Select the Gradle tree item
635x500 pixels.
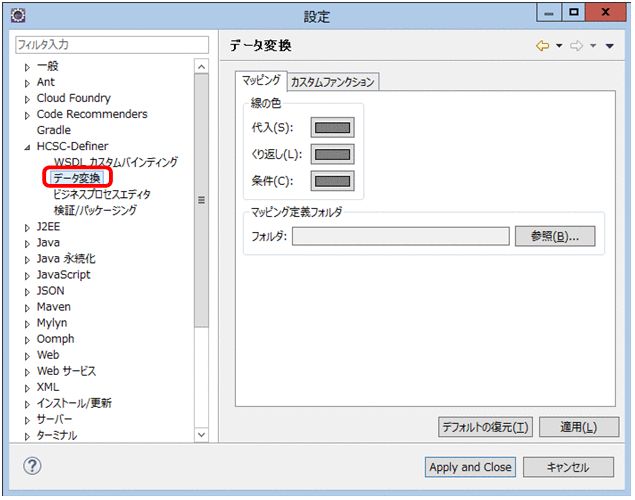tap(53, 130)
